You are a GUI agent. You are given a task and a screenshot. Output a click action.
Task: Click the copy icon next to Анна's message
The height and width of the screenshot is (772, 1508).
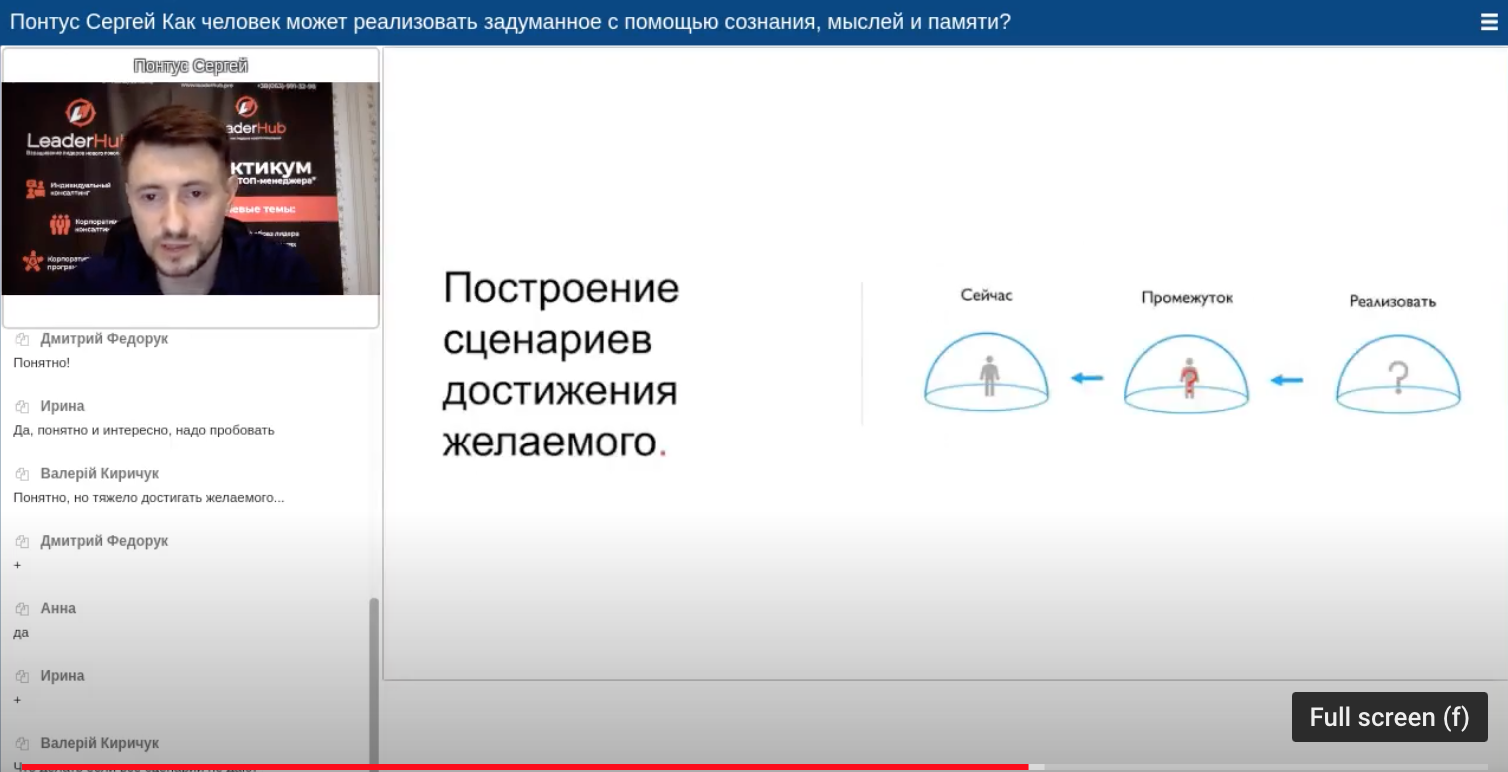21,607
